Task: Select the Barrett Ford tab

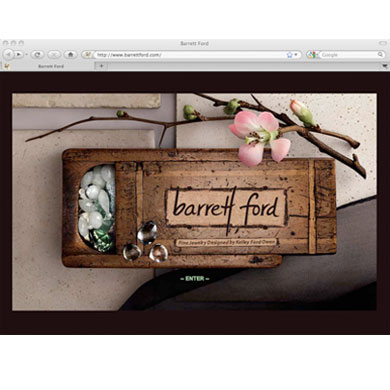Action: click(51, 66)
